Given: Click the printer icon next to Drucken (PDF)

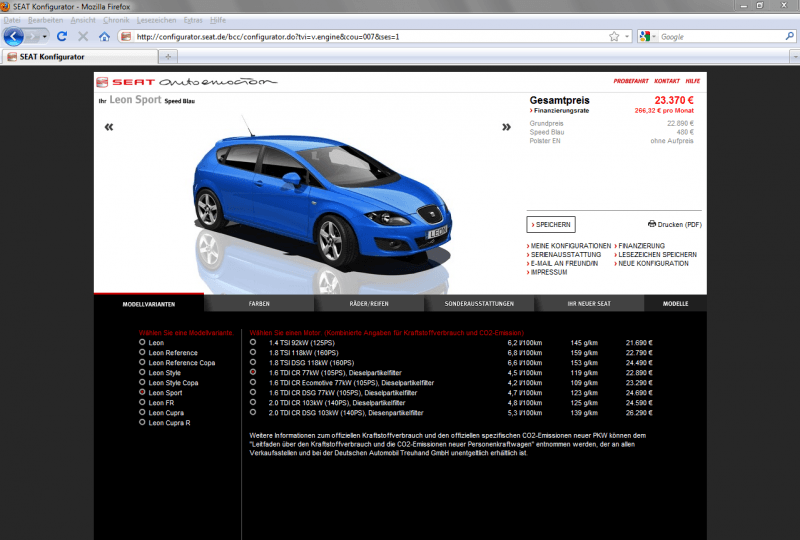Looking at the screenshot, I should (652, 224).
